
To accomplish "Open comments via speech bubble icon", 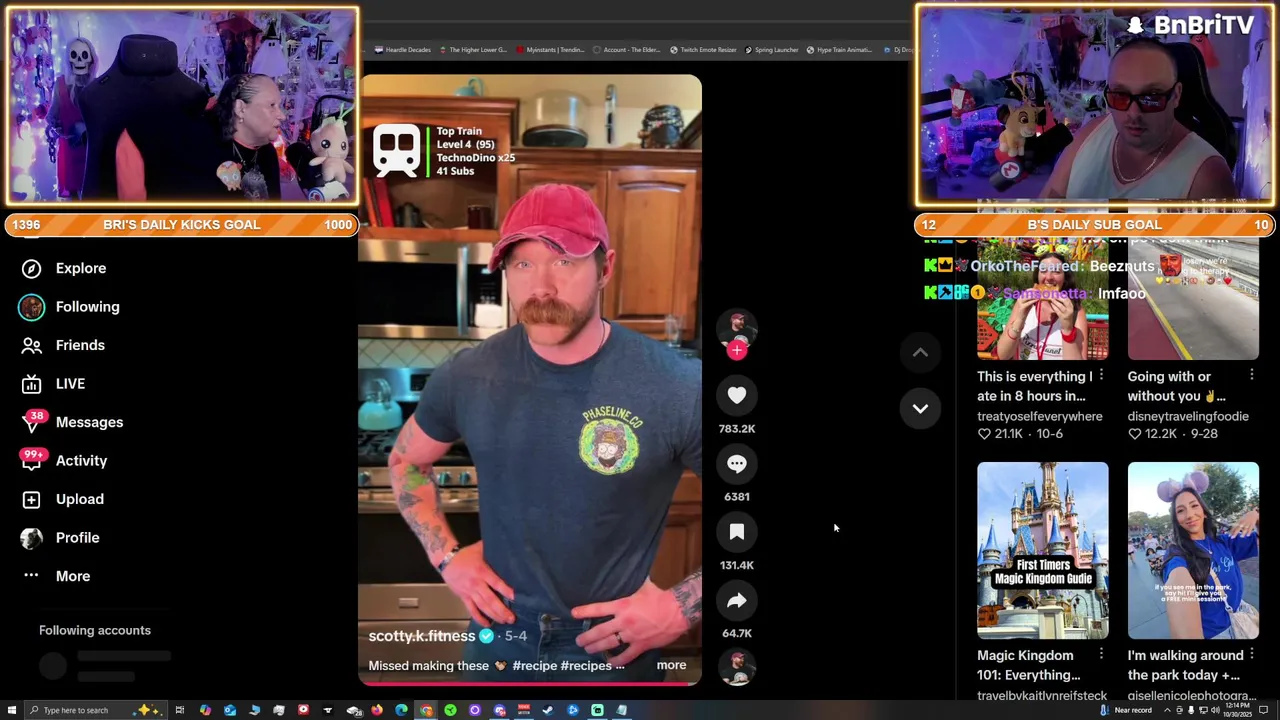I will pos(737,464).
